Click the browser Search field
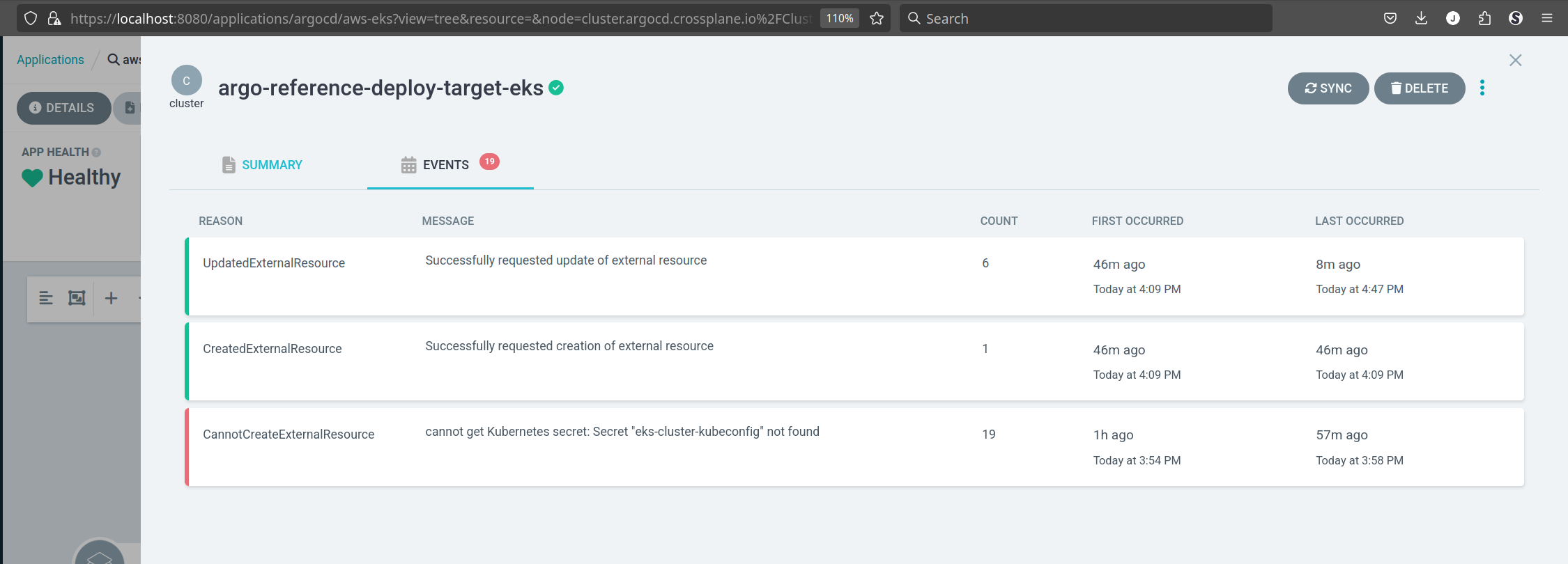1568x564 pixels. [x=1087, y=19]
